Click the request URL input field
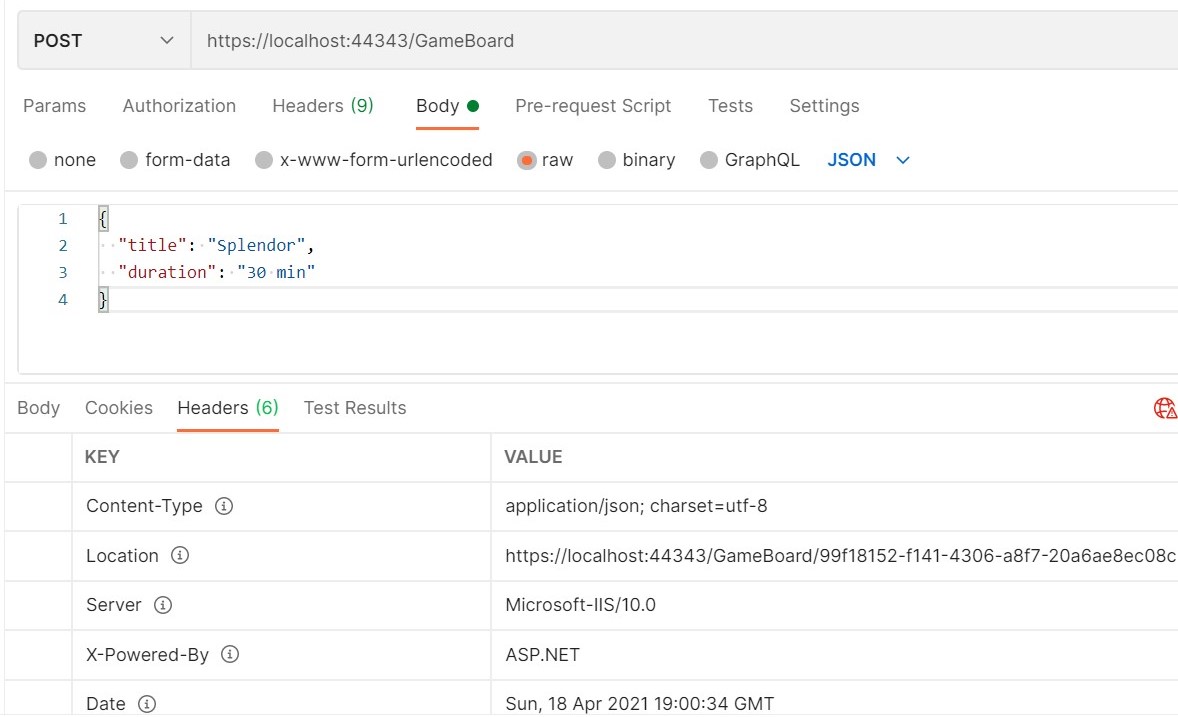Screen dimensions: 1178x717 tap(680, 41)
